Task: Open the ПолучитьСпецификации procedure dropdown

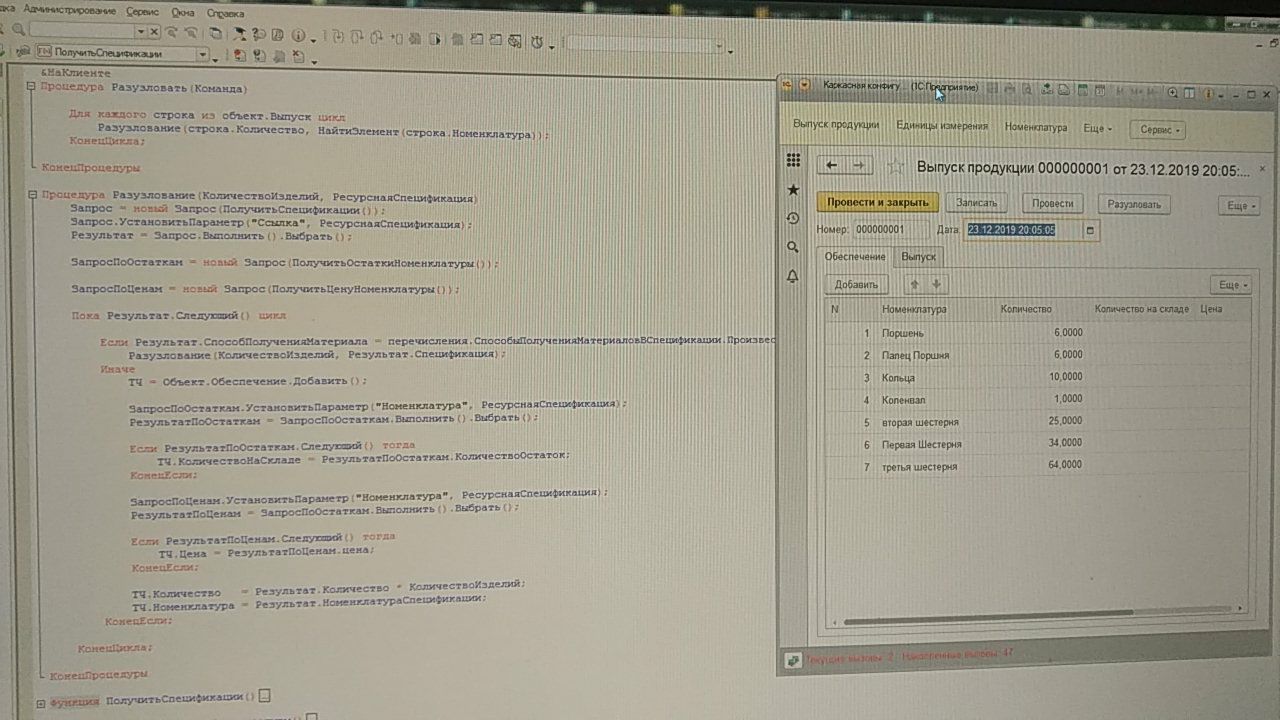Action: click(x=203, y=54)
